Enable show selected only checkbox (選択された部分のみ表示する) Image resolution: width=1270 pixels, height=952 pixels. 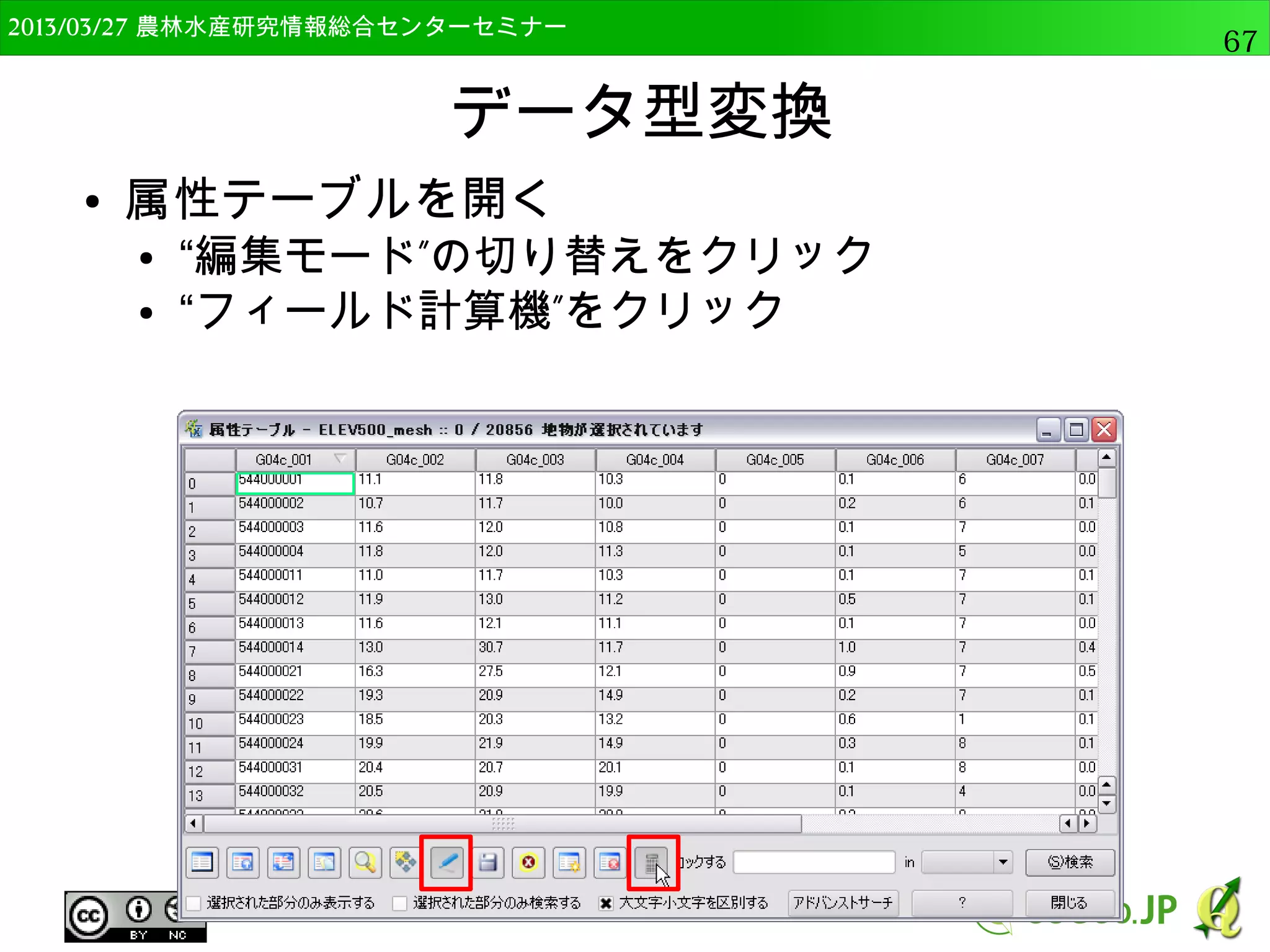point(194,903)
